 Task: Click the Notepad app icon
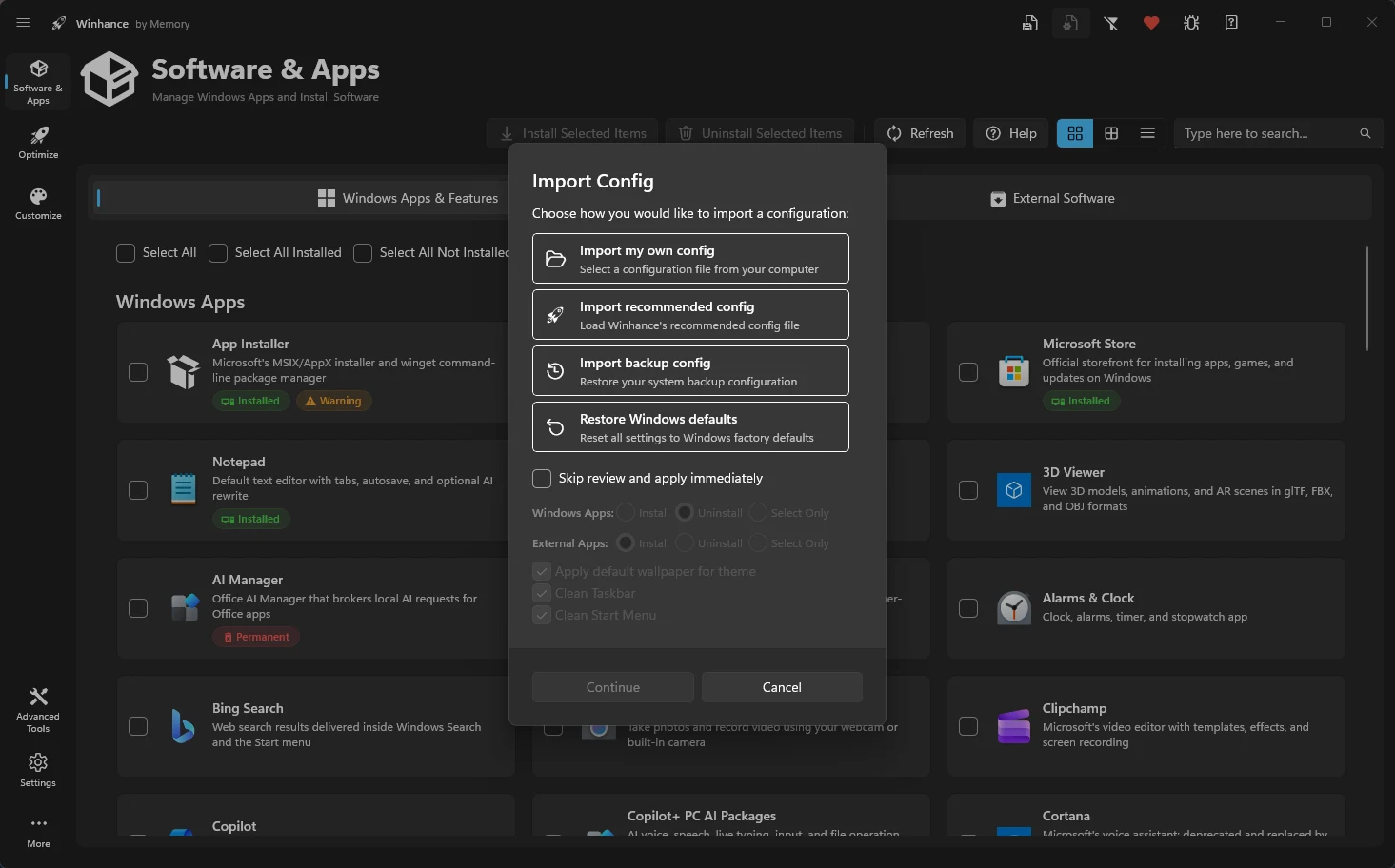[184, 489]
